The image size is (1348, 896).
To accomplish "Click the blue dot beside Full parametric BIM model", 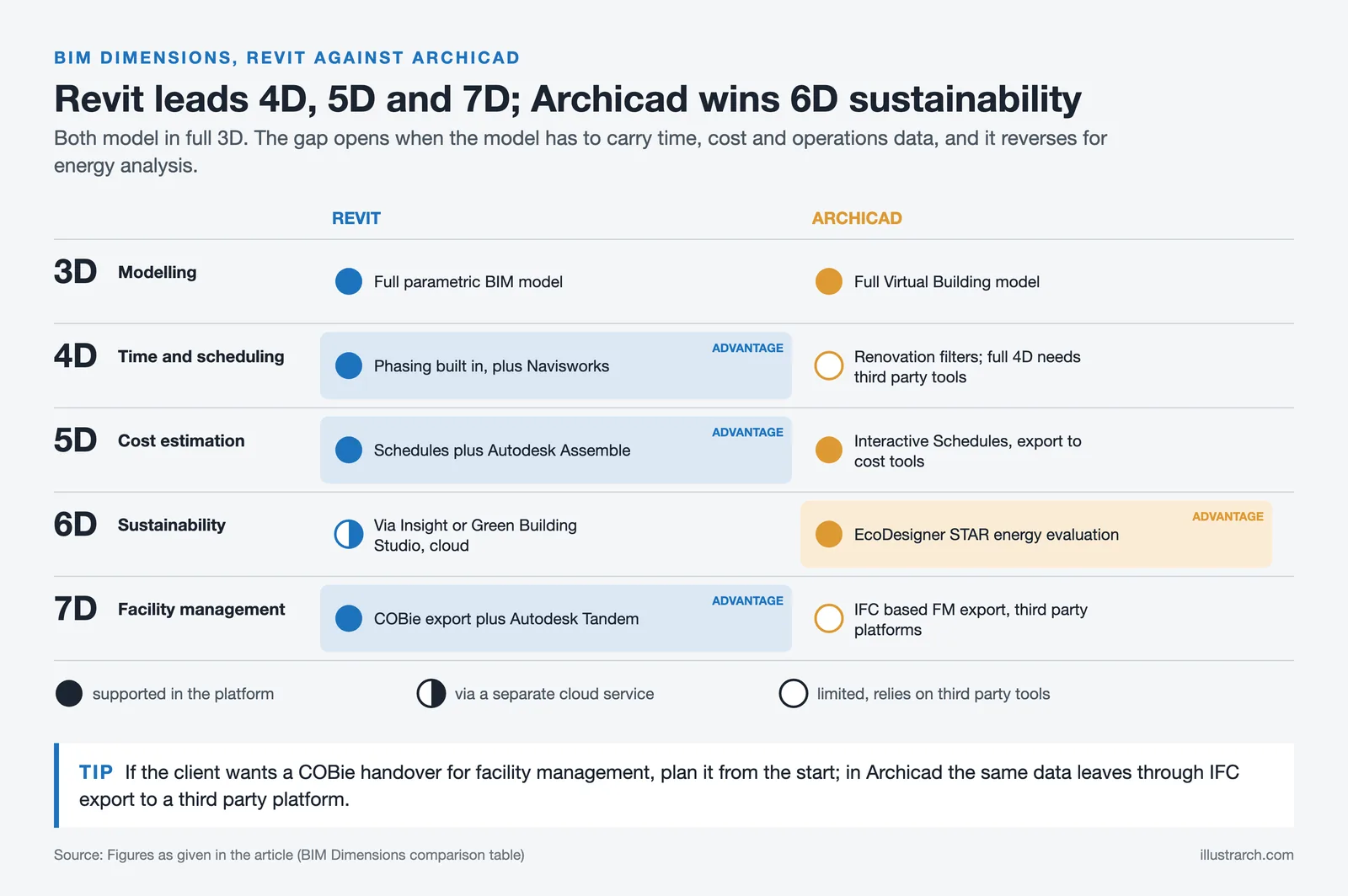I will [x=349, y=281].
